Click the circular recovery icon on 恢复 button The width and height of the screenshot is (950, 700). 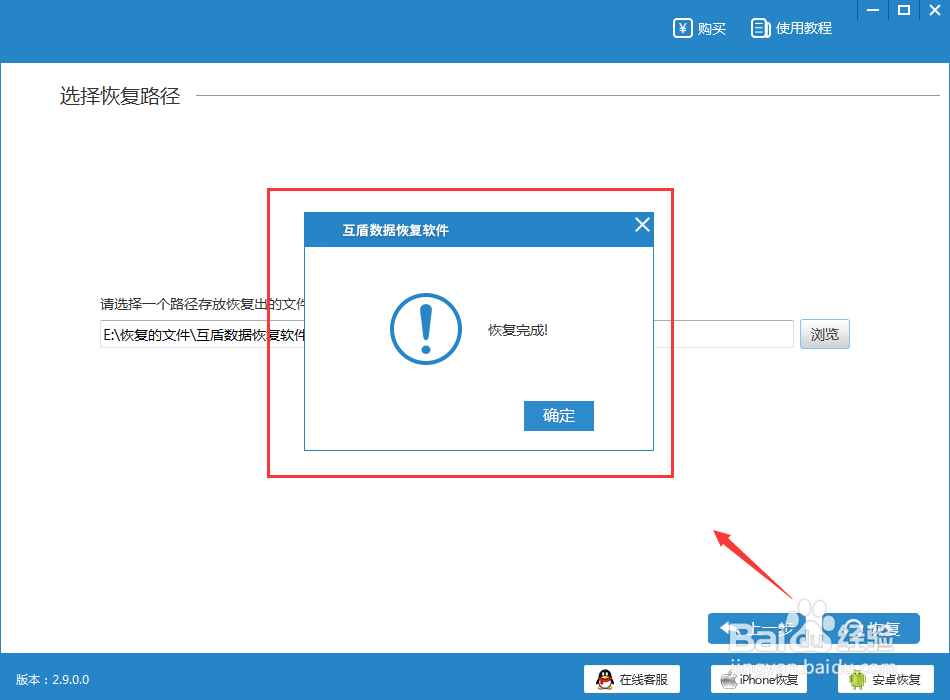(857, 627)
